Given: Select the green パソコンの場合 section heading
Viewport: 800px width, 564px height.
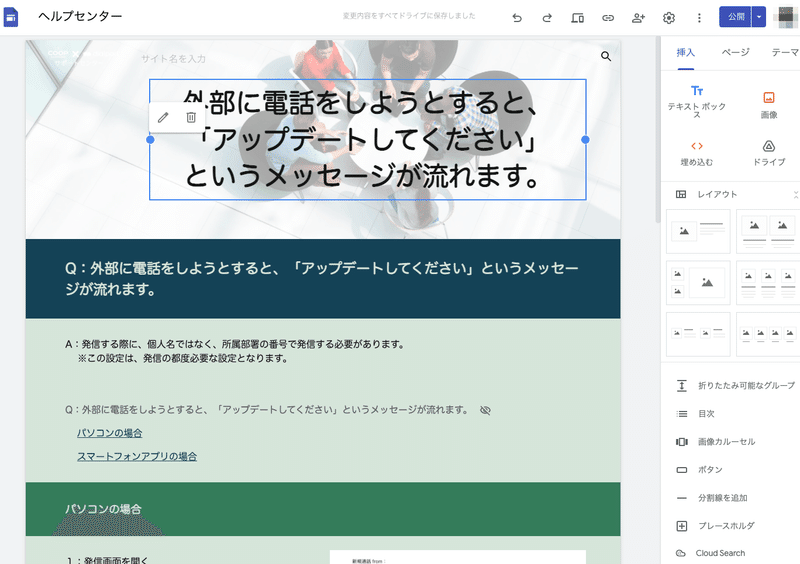Looking at the screenshot, I should [103, 509].
